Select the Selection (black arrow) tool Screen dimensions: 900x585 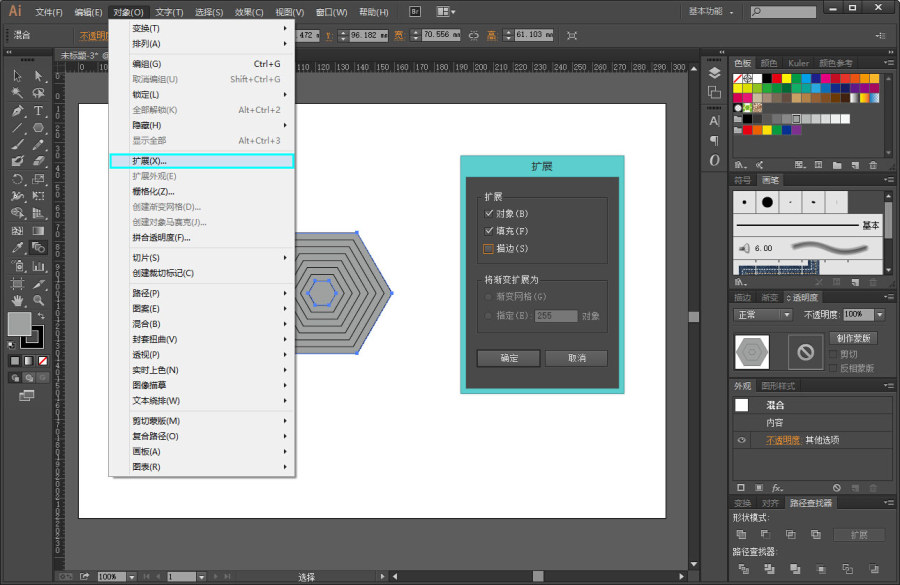coord(17,76)
